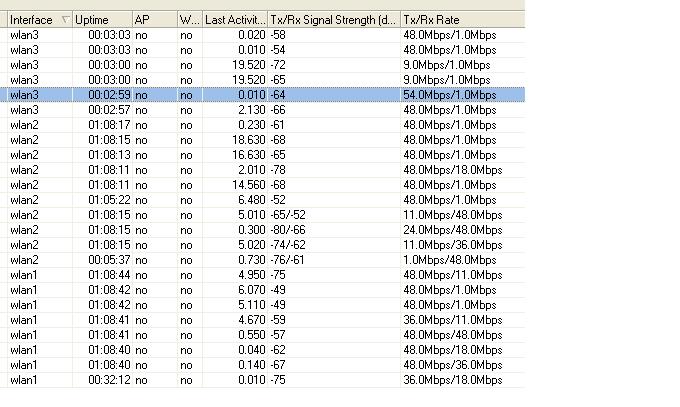680x407 pixels.
Task: Sort by Tx/Rx Signal Strength header
Action: (x=334, y=20)
